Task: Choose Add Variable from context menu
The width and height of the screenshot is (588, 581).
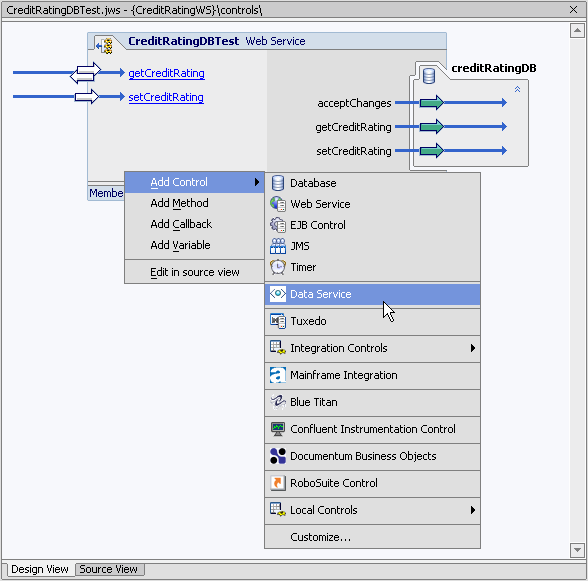Action: tap(194, 245)
